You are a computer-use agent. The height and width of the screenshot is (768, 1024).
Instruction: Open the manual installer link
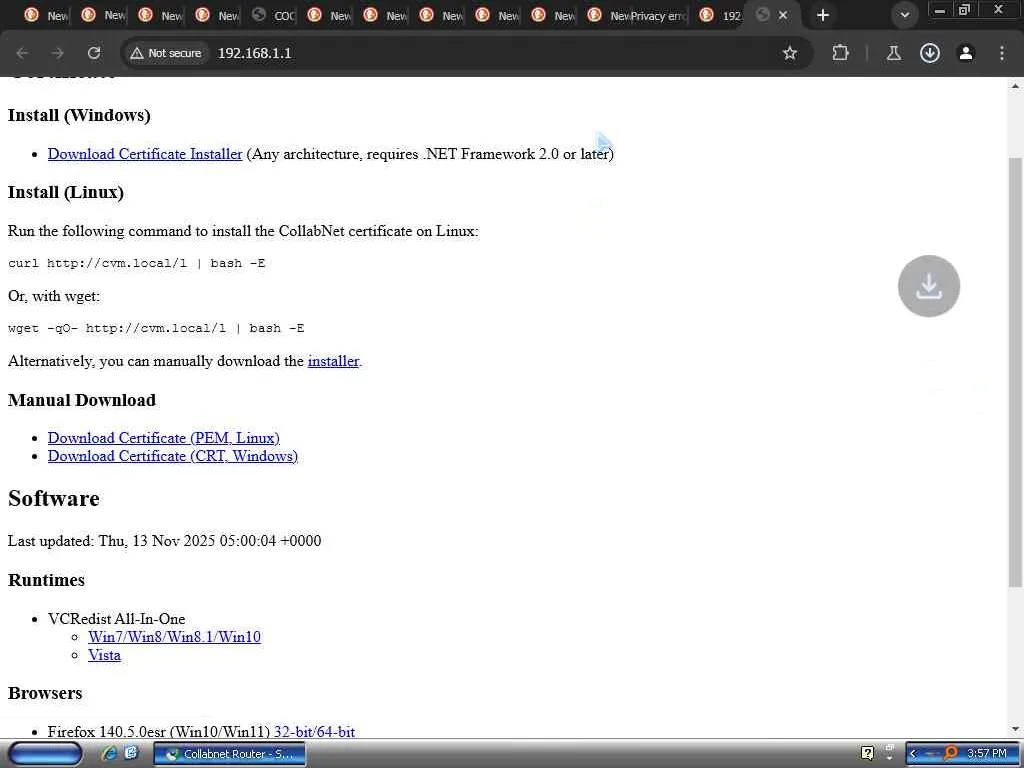333,361
